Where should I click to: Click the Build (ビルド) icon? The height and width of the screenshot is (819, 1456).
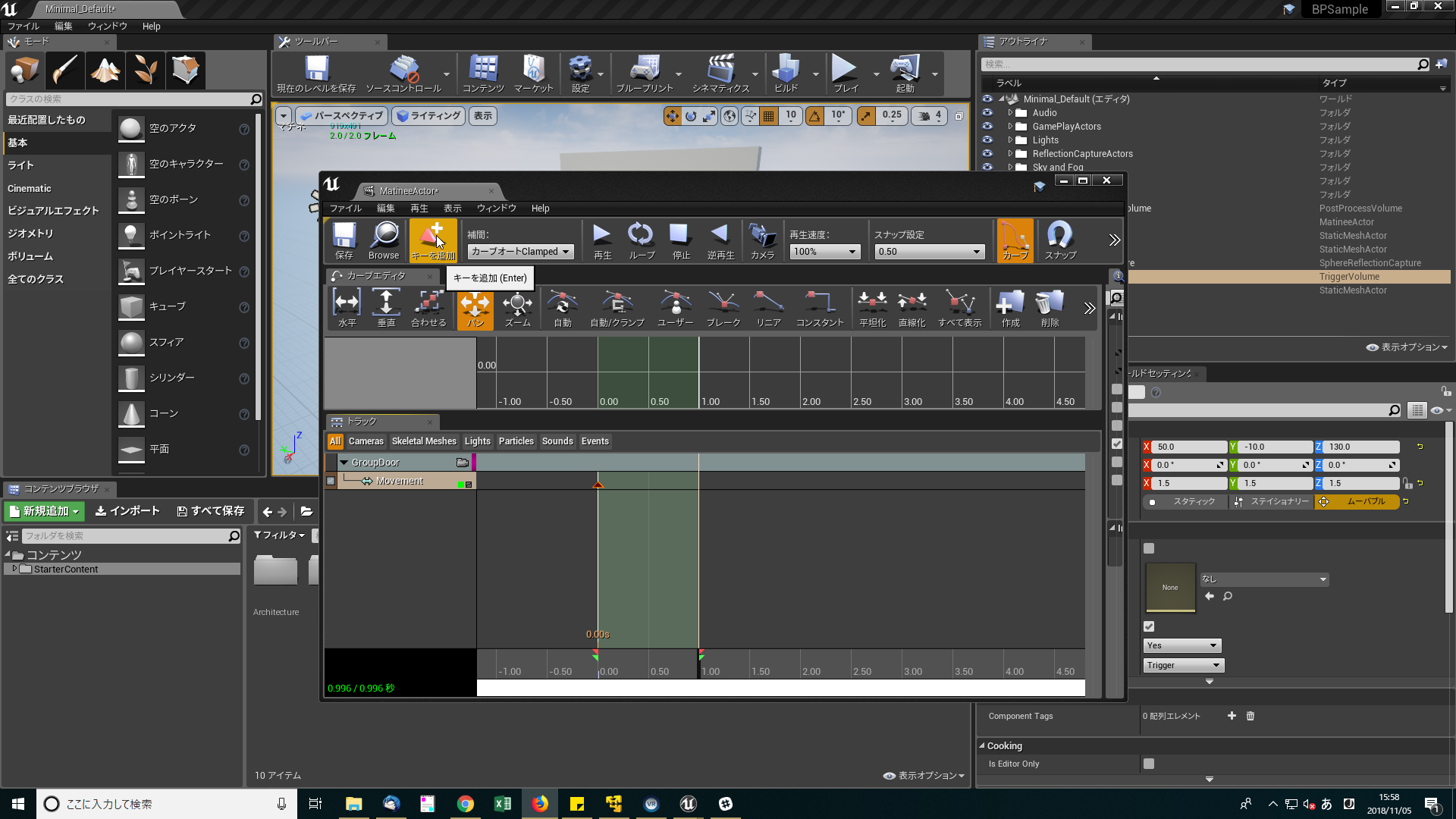786,74
